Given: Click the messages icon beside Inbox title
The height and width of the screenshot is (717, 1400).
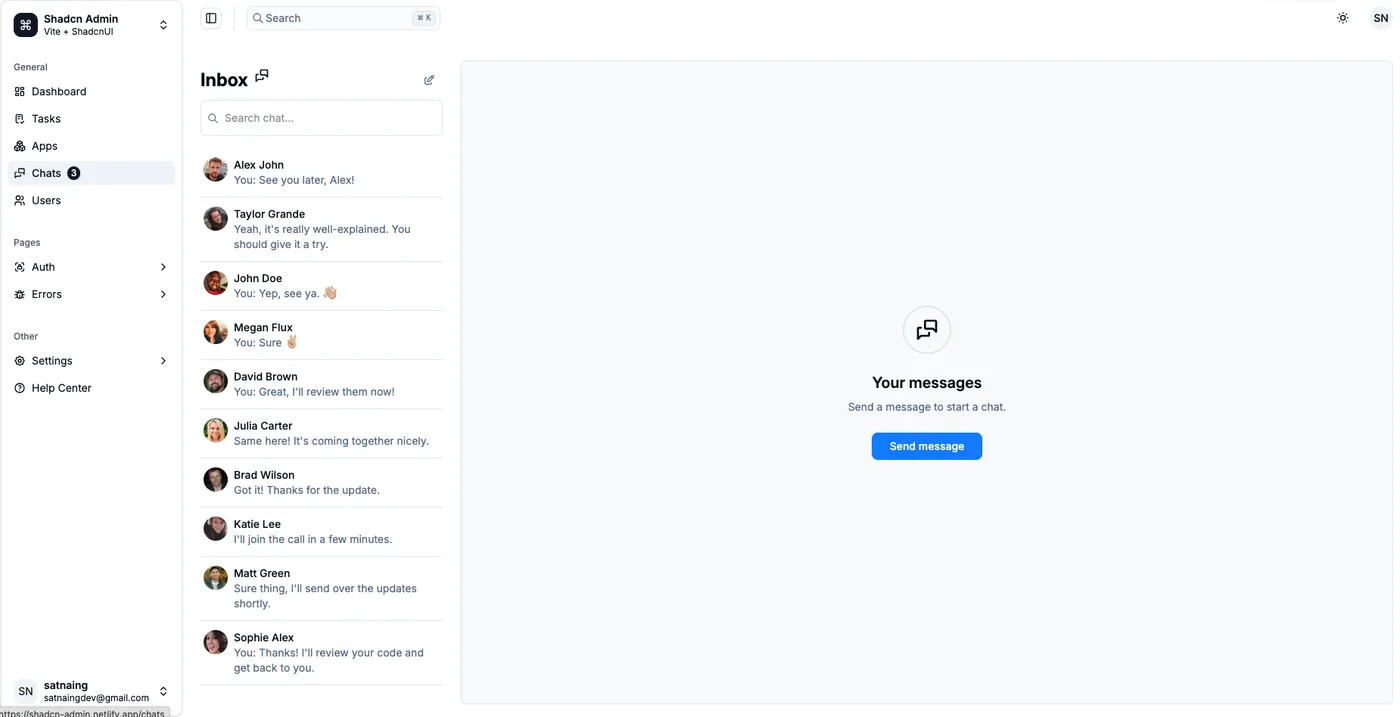Looking at the screenshot, I should [262, 76].
